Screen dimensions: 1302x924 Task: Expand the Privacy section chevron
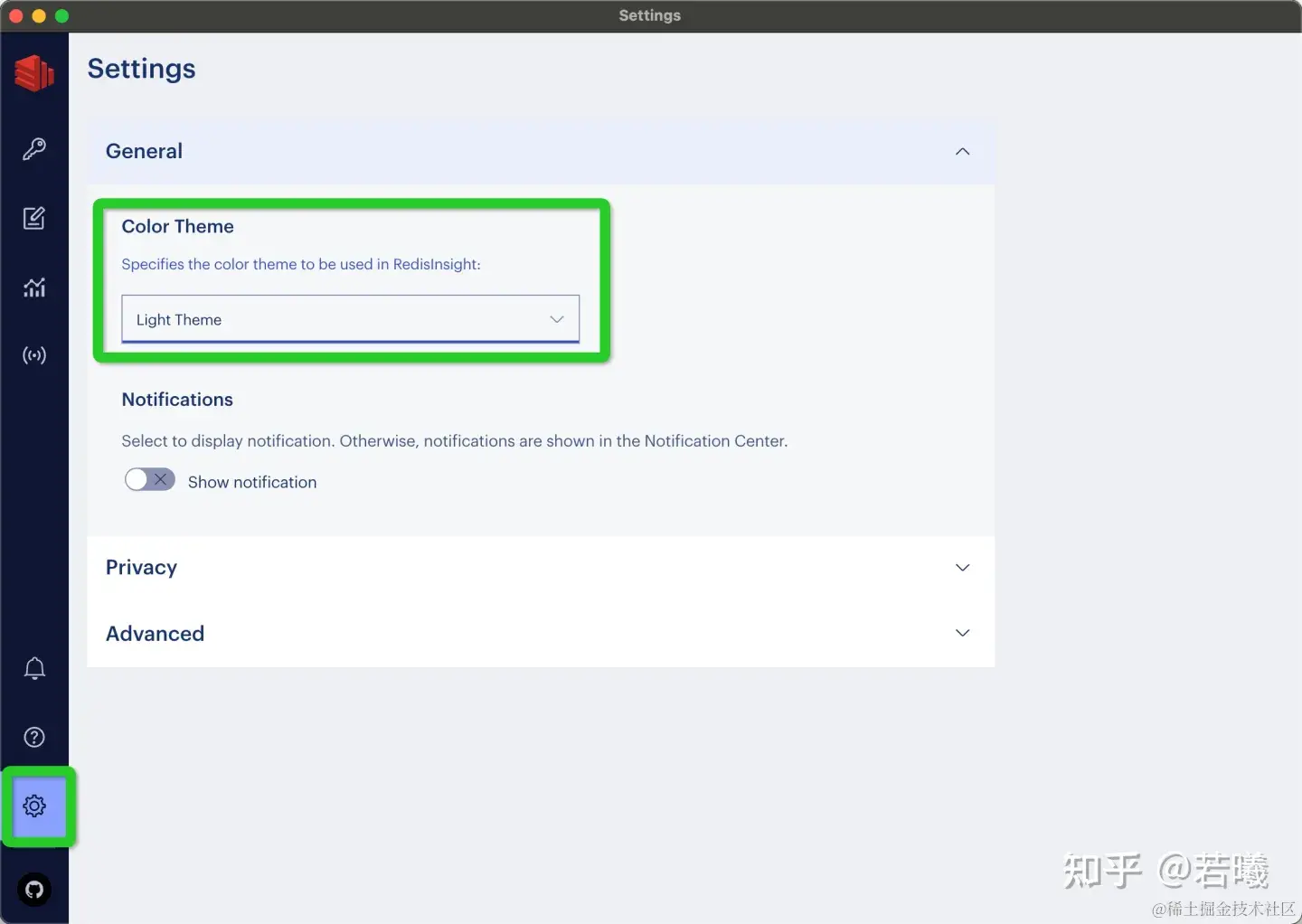click(963, 568)
